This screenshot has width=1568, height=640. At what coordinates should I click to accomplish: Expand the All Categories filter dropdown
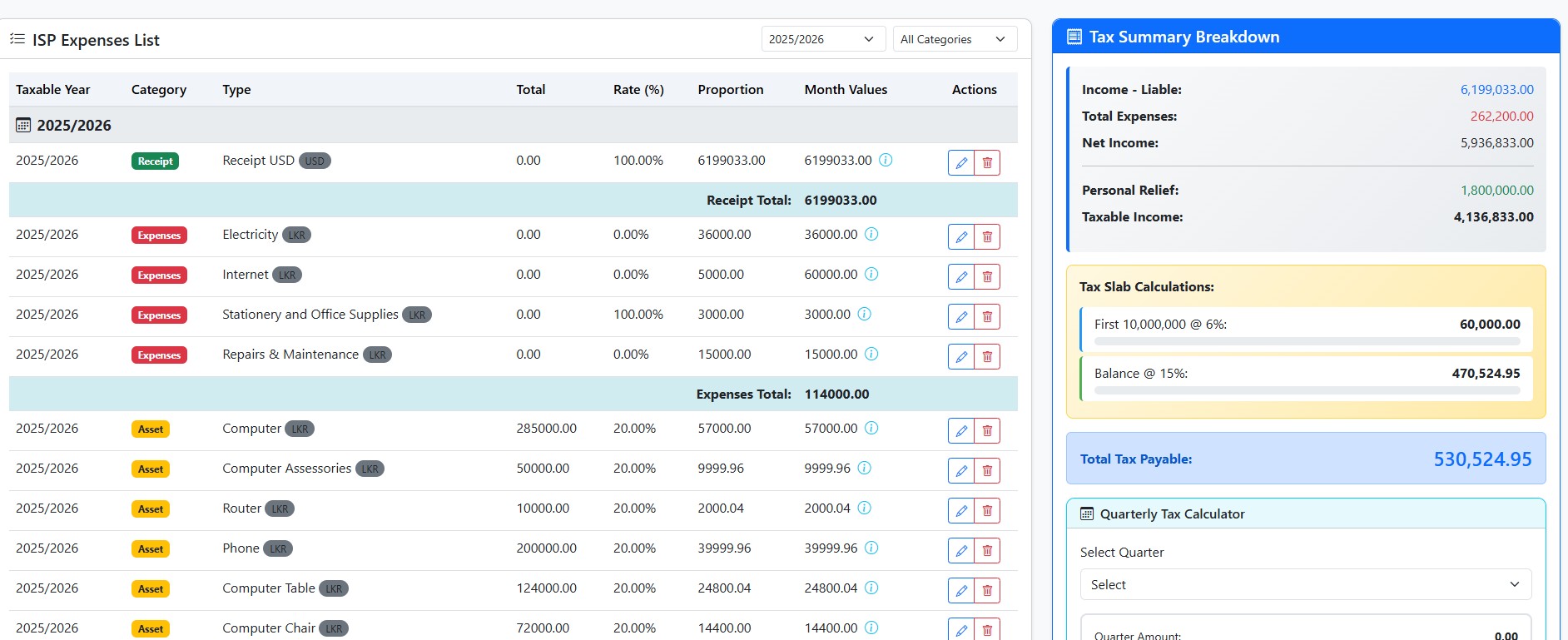(954, 39)
